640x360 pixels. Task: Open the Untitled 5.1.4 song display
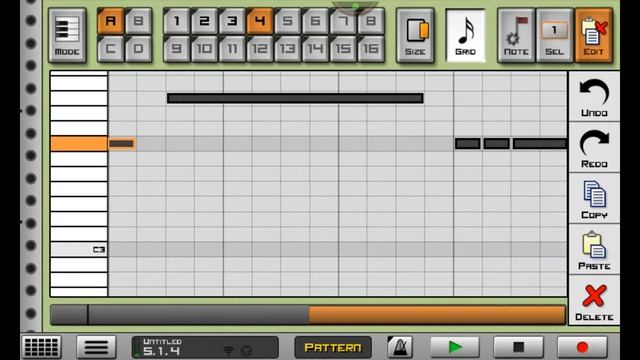click(x=205, y=347)
